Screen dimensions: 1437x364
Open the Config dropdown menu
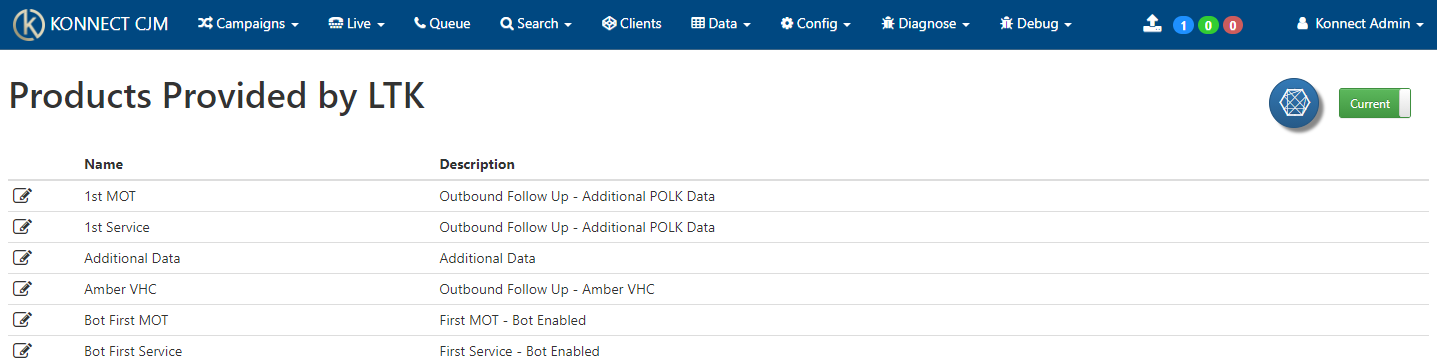pyautogui.click(x=816, y=24)
